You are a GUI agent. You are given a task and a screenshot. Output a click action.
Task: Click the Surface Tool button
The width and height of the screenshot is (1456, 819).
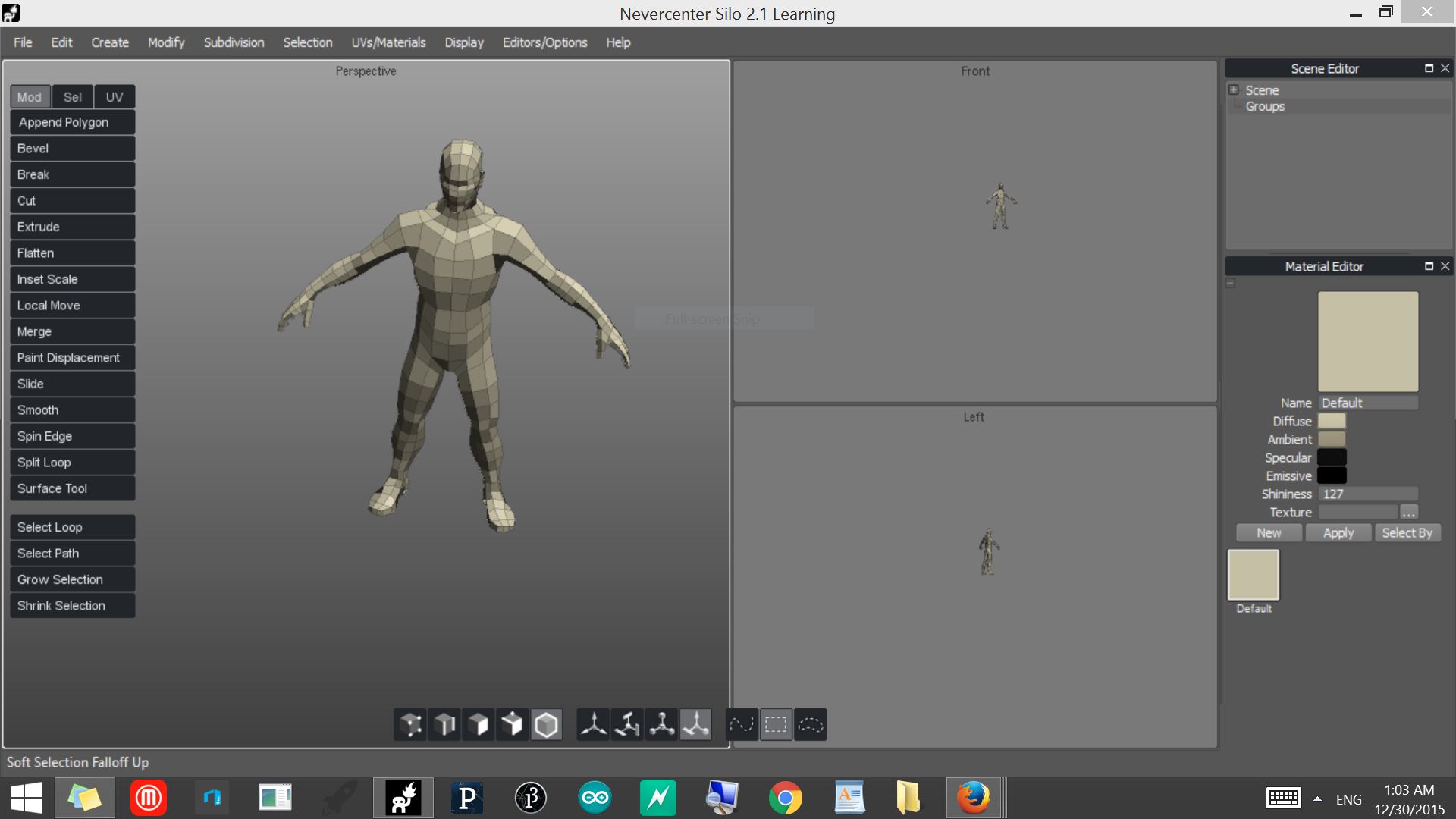point(73,489)
